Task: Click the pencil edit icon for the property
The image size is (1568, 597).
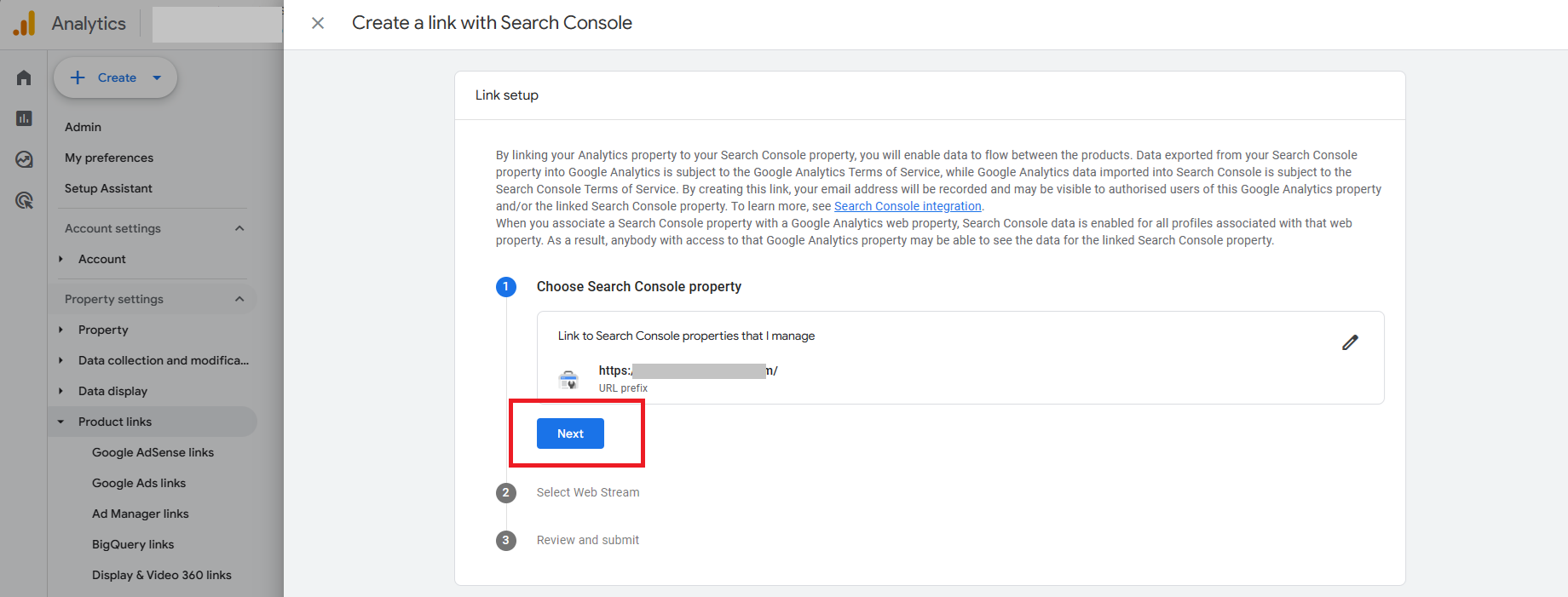Action: pos(1350,342)
